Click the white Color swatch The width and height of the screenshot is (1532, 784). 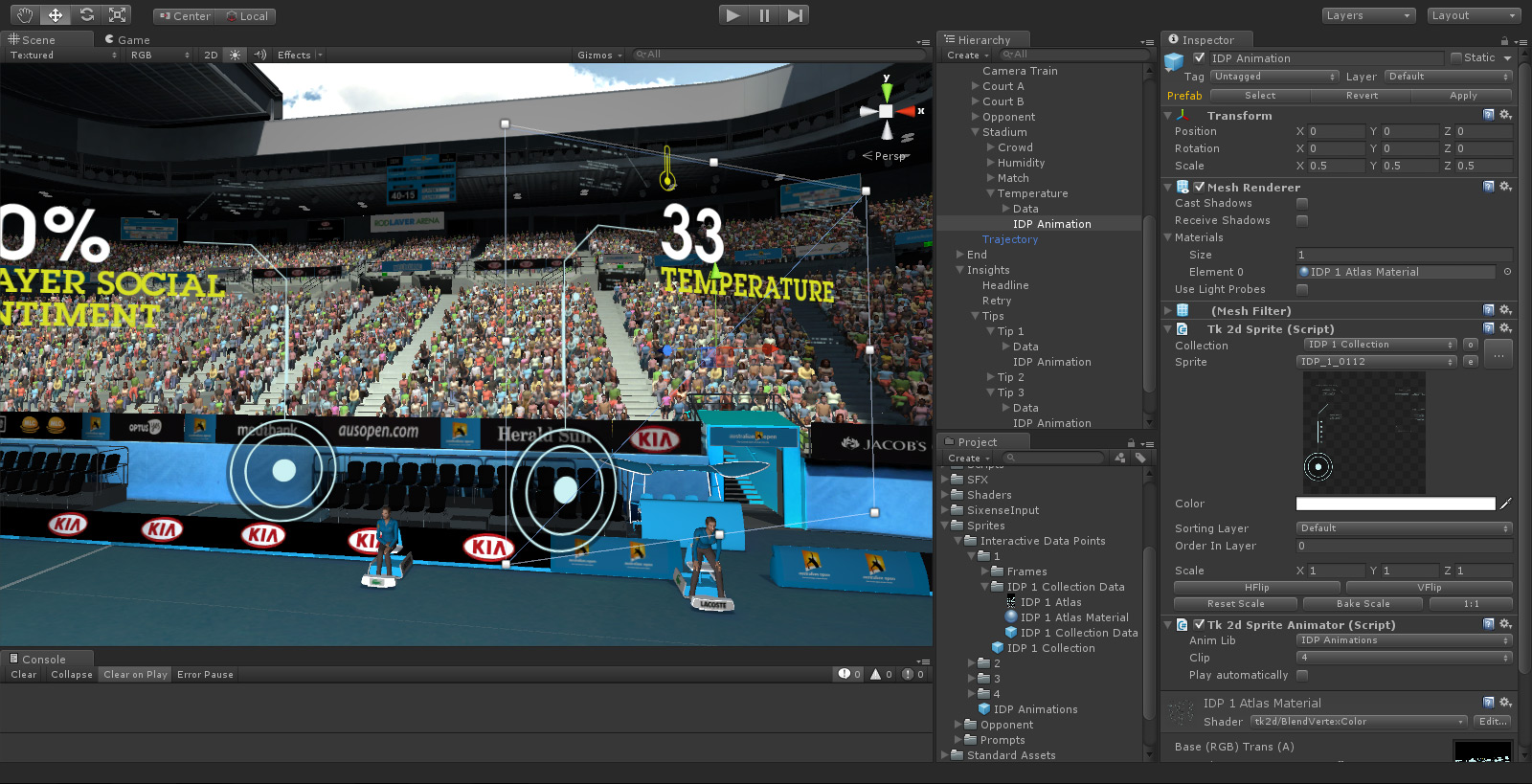tap(1394, 504)
